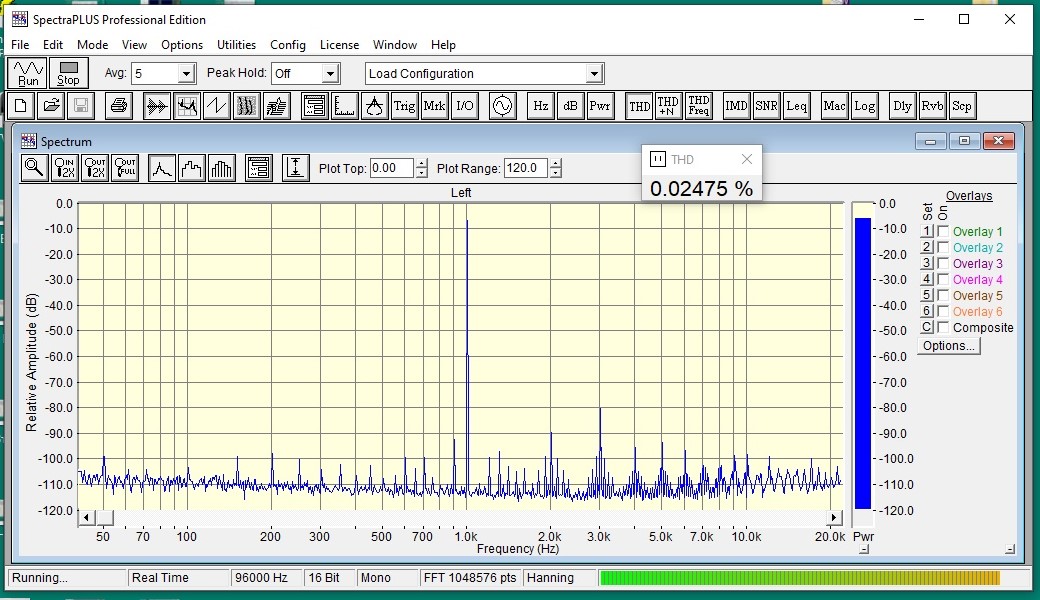Image resolution: width=1040 pixels, height=600 pixels.
Task: Open the IMD measurement utility
Action: tap(736, 106)
